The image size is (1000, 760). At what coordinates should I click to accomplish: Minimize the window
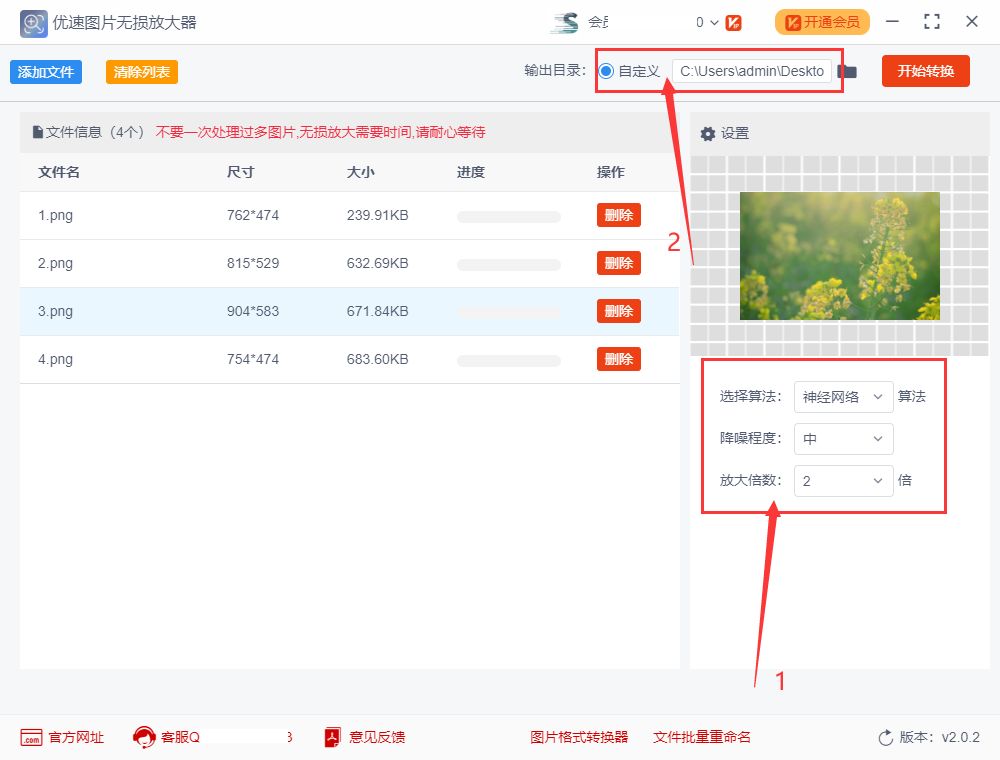pyautogui.click(x=892, y=22)
